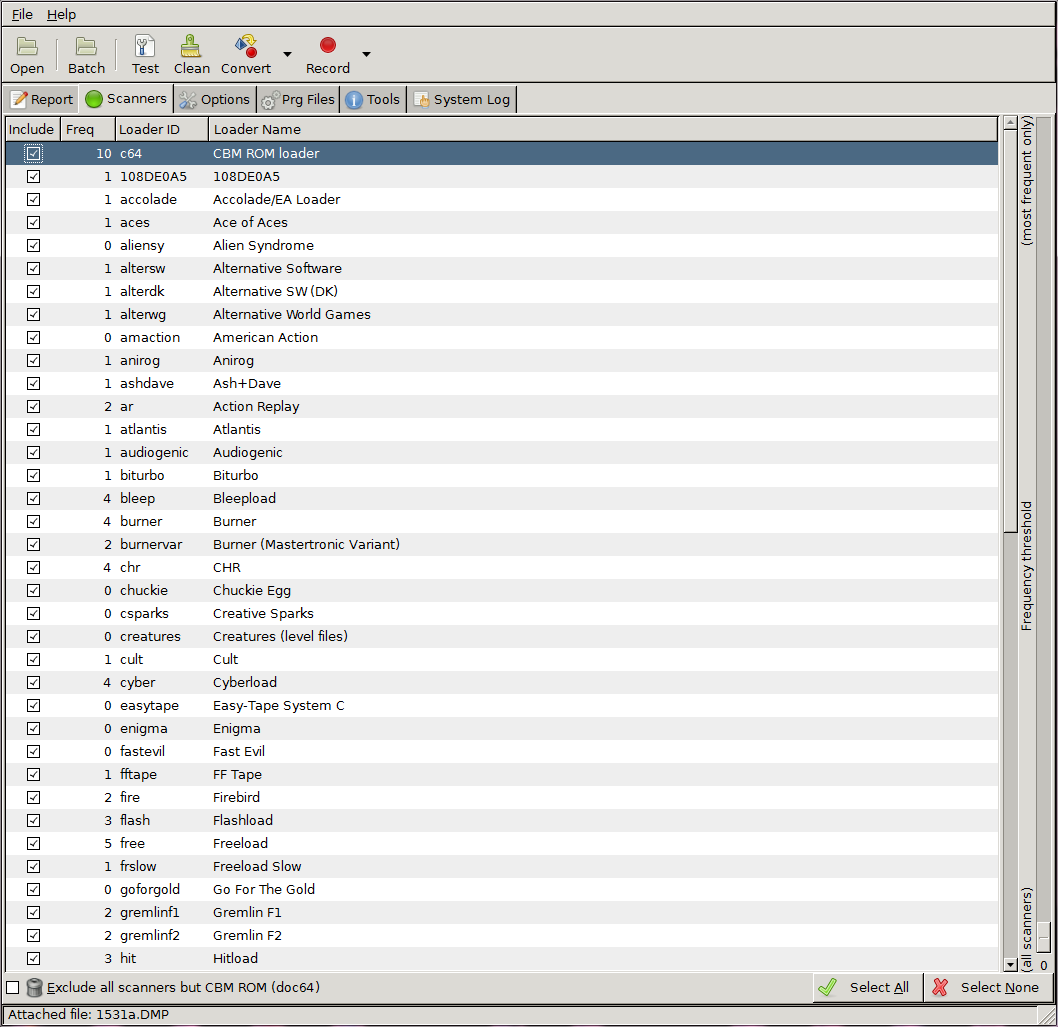The width and height of the screenshot is (1058, 1027).
Task: Uncheck Include for Accolade/EA Loader
Action: (x=33, y=200)
